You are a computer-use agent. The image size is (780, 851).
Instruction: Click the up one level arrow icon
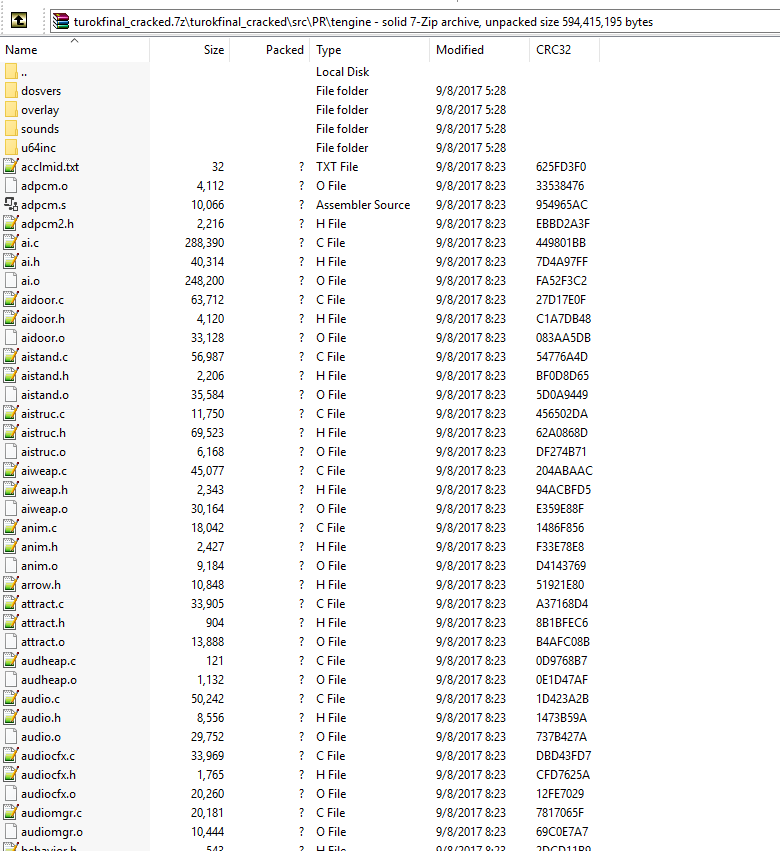pyautogui.click(x=19, y=21)
